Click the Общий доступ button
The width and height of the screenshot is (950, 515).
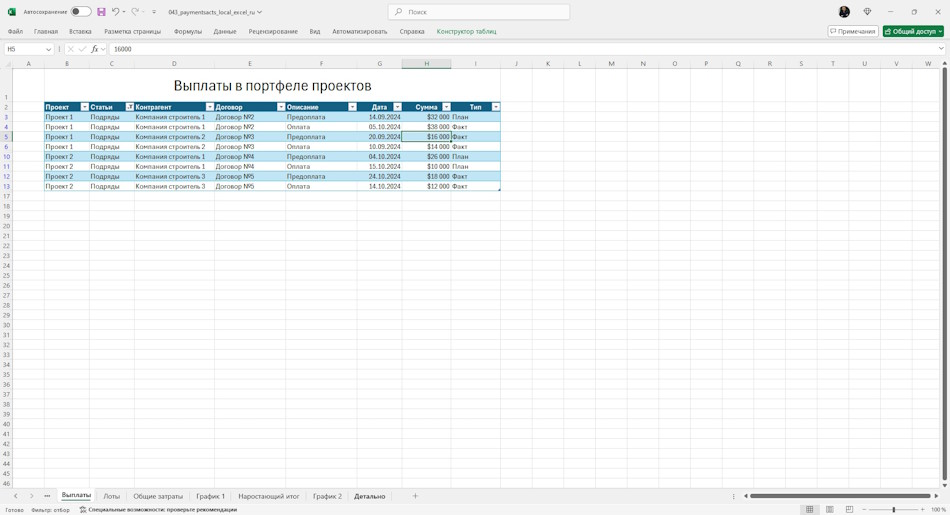pos(913,32)
